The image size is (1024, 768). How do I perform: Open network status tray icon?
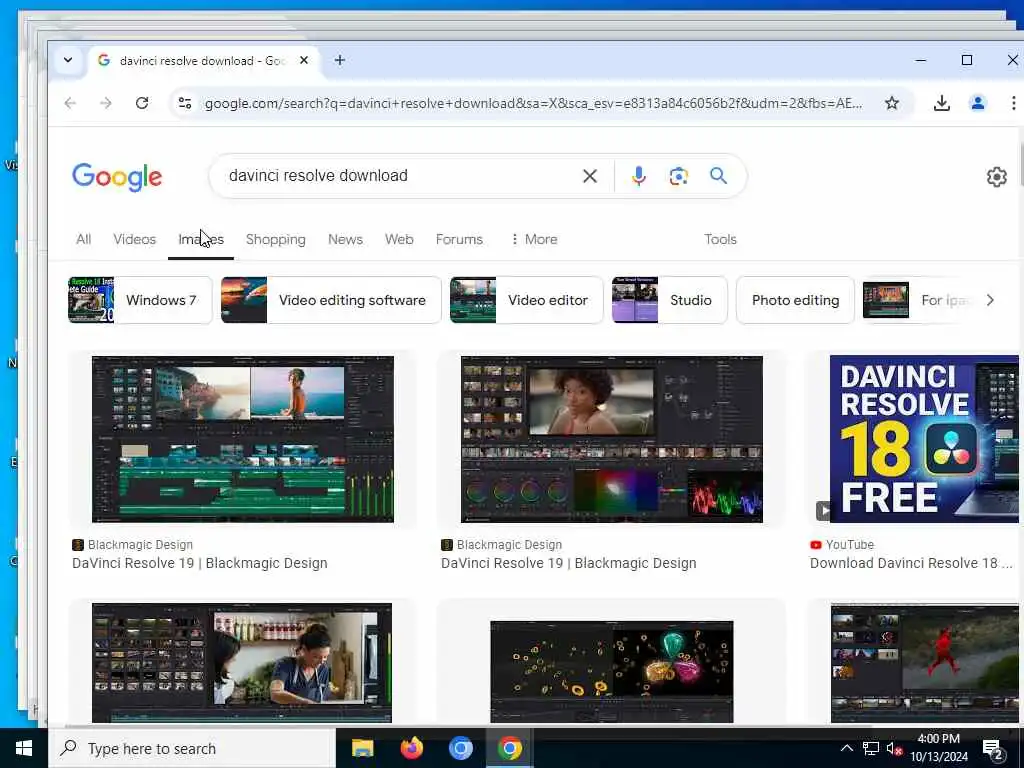(x=871, y=748)
